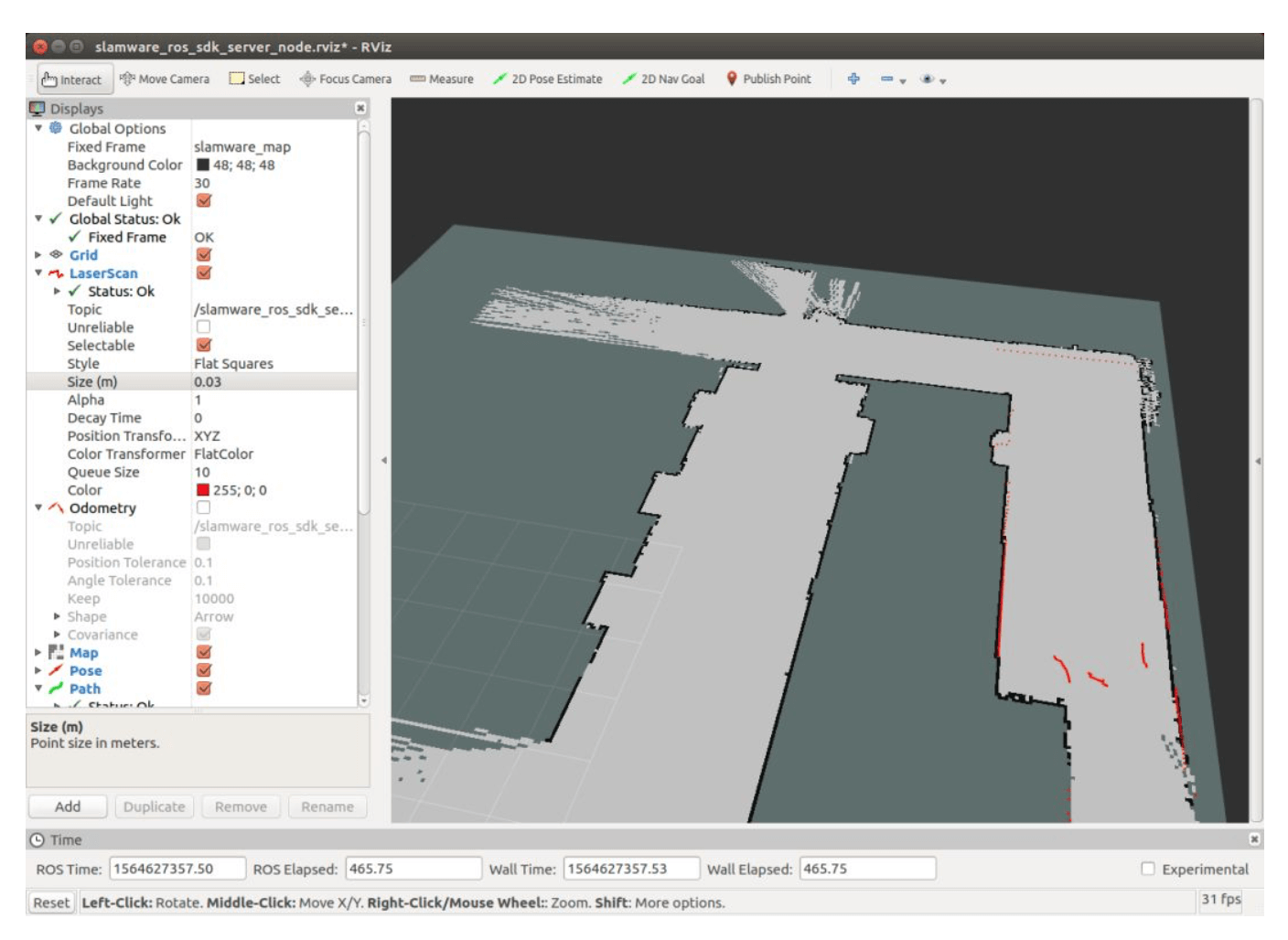Toggle the LaserScan Unreliable checkbox
This screenshot has width=1288, height=940.
(203, 327)
